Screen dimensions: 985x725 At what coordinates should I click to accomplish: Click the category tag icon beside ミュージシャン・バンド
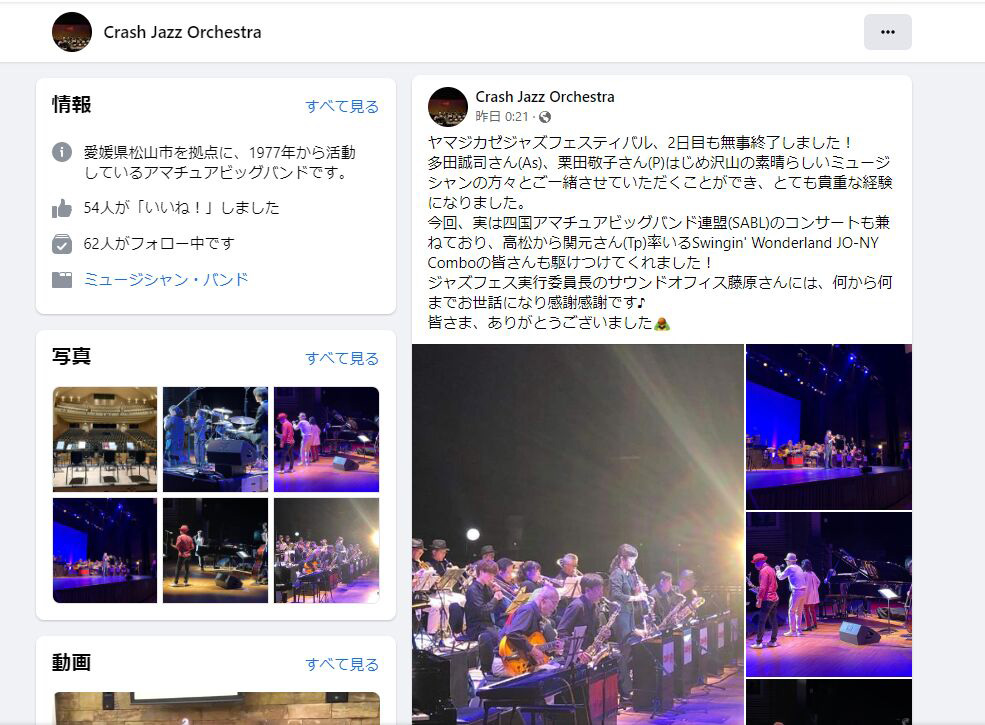click(62, 280)
